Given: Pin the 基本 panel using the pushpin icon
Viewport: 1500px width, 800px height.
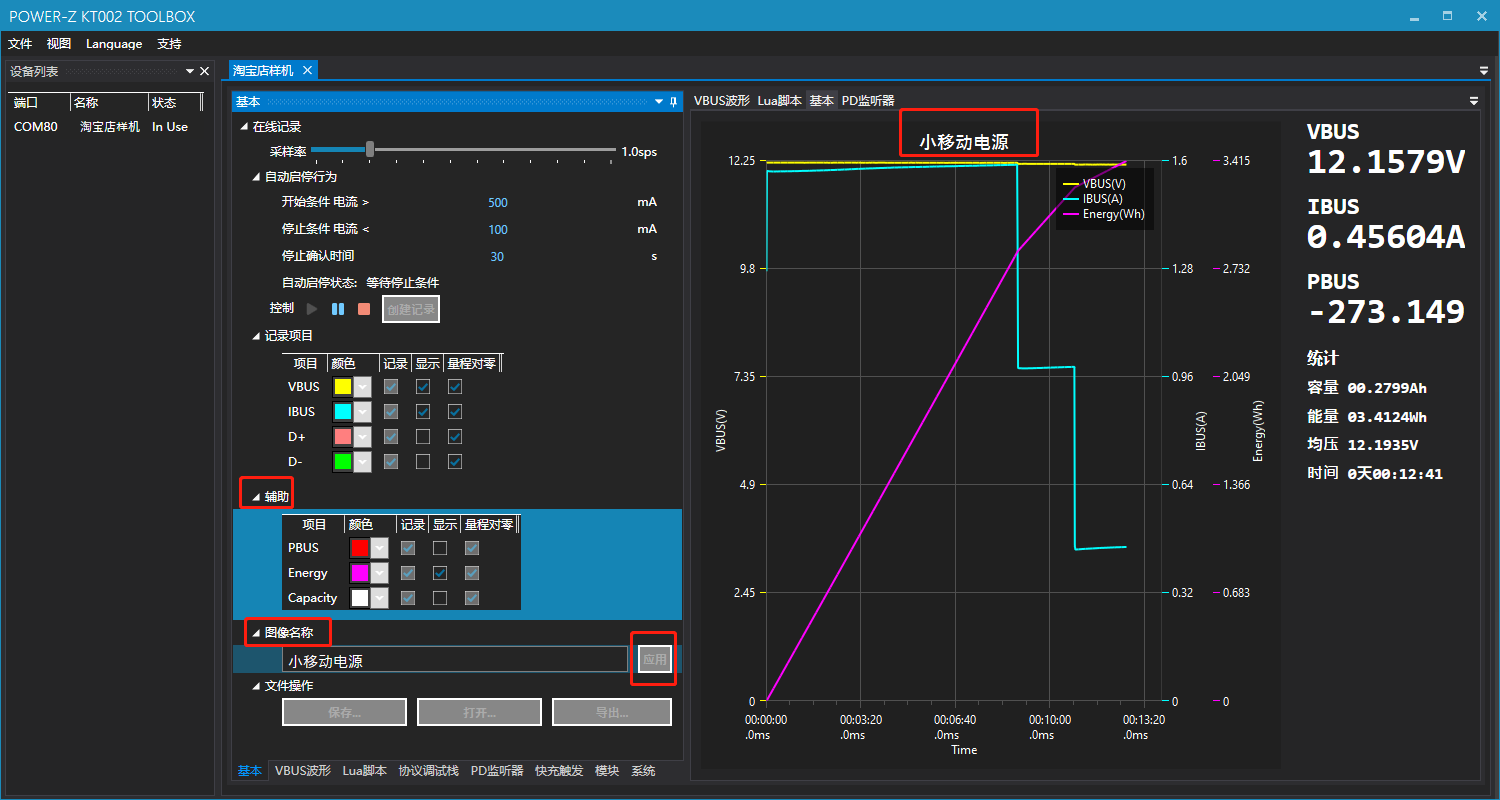Looking at the screenshot, I should (672, 101).
